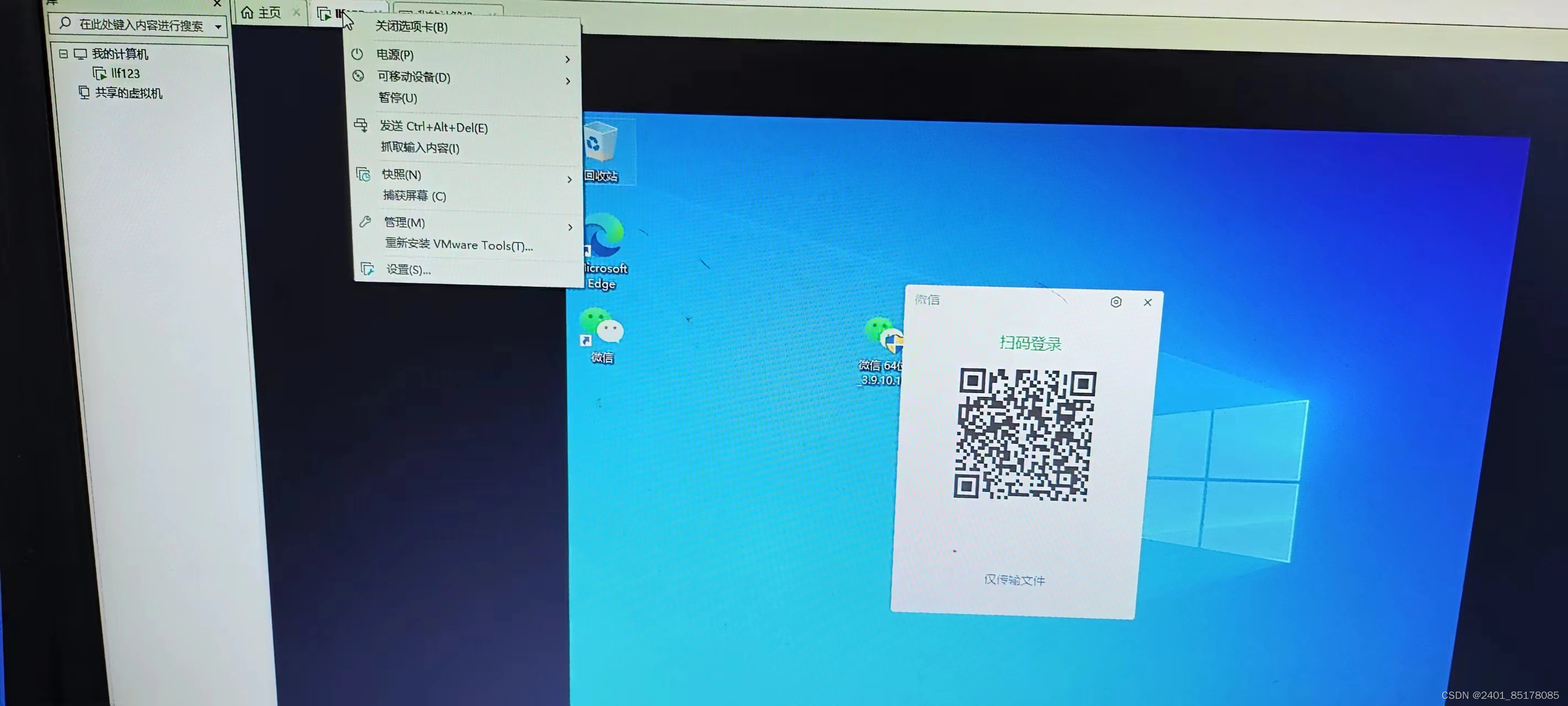Click the library search input field
The image size is (1568, 706).
141,25
